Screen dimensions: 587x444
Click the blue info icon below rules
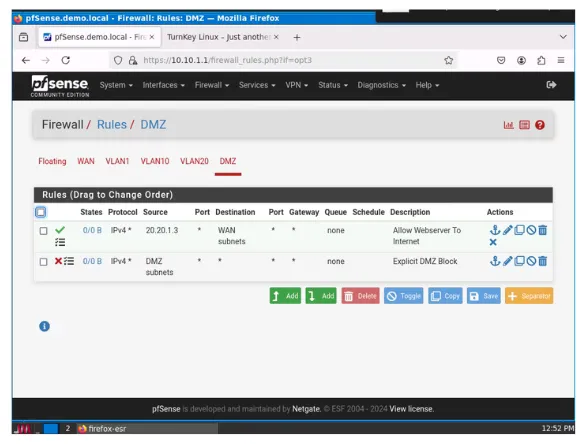[x=45, y=326]
